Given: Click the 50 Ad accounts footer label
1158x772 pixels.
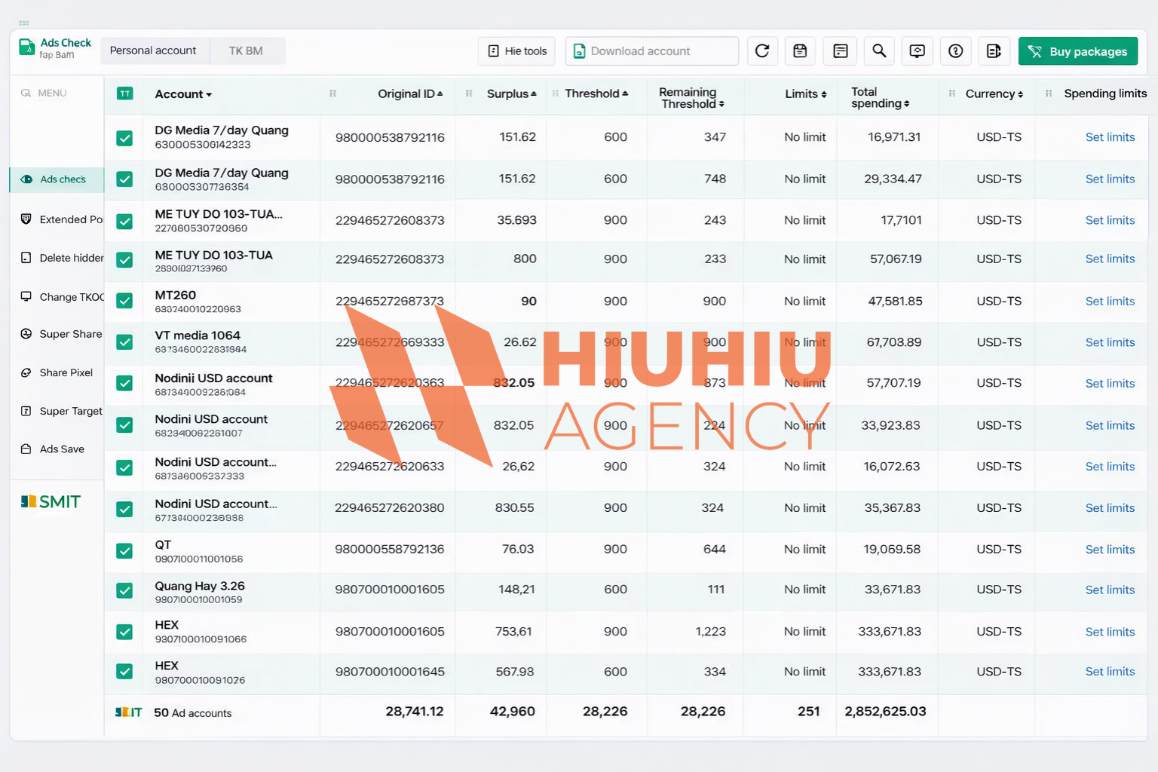Looking at the screenshot, I should click(192, 713).
